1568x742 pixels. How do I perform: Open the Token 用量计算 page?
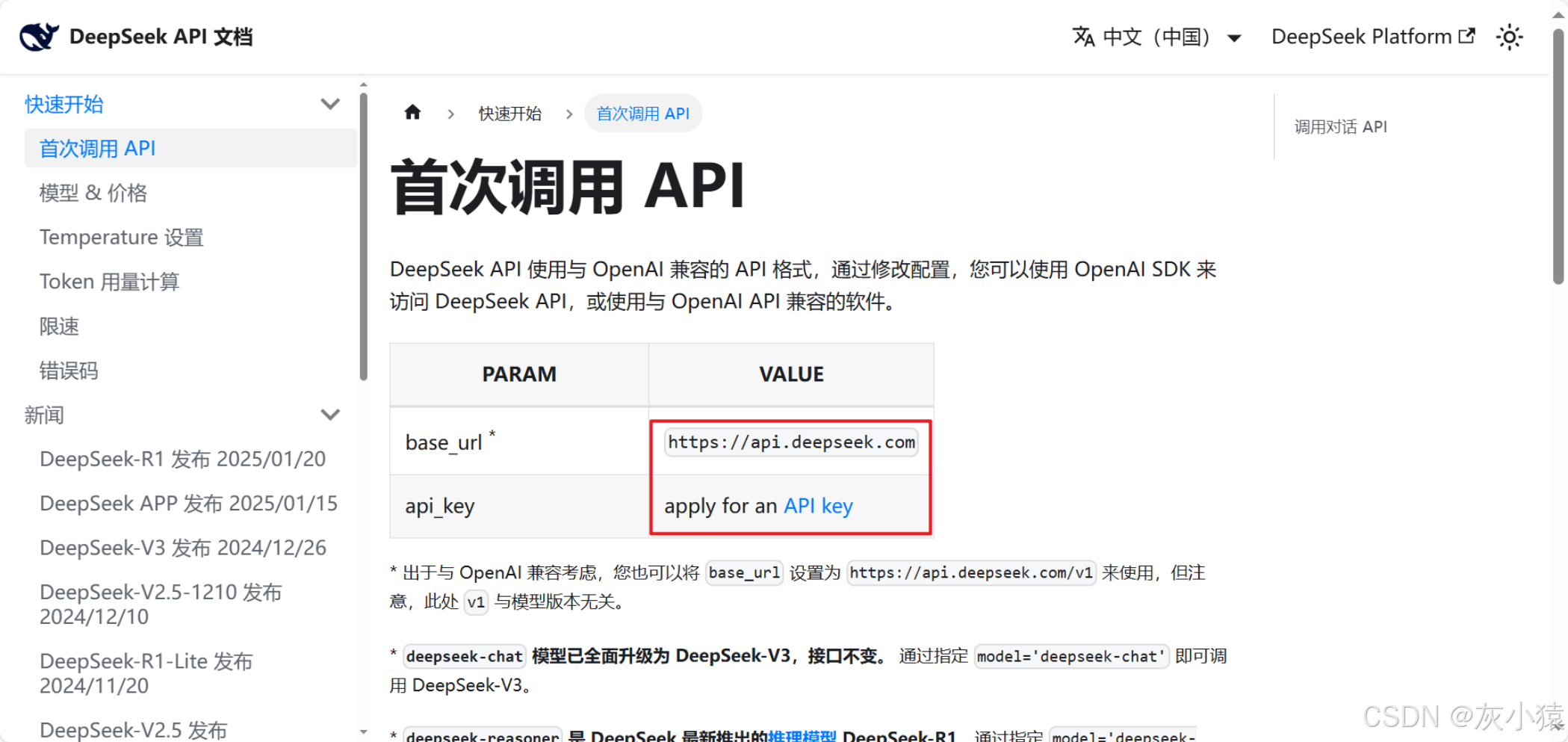click(110, 282)
